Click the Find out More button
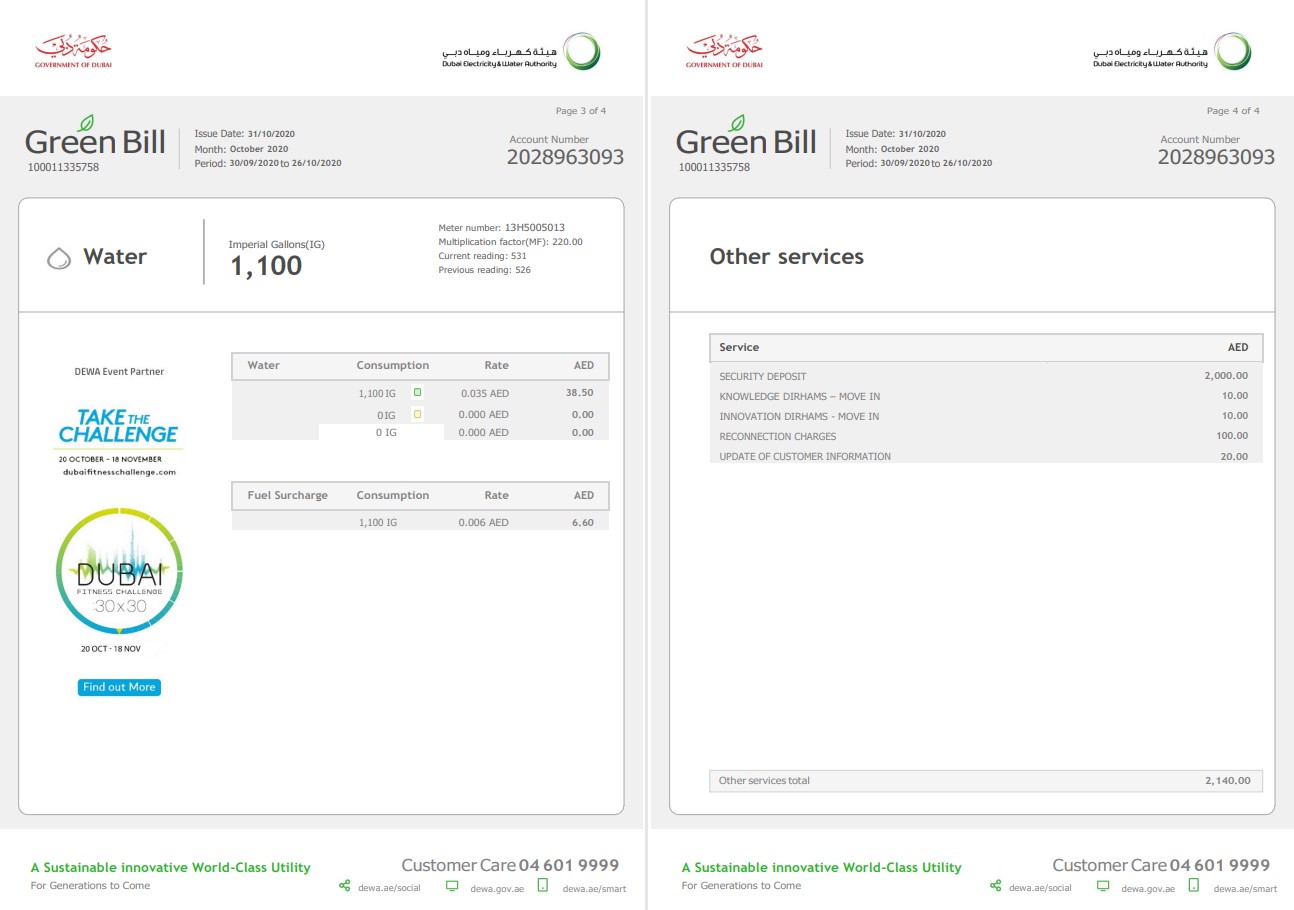 (x=118, y=687)
